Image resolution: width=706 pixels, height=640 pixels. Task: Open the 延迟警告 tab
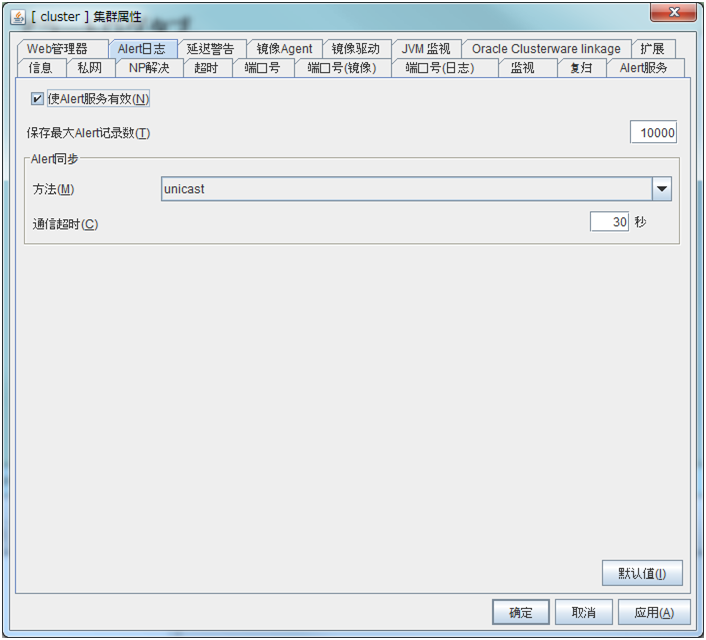pyautogui.click(x=212, y=49)
